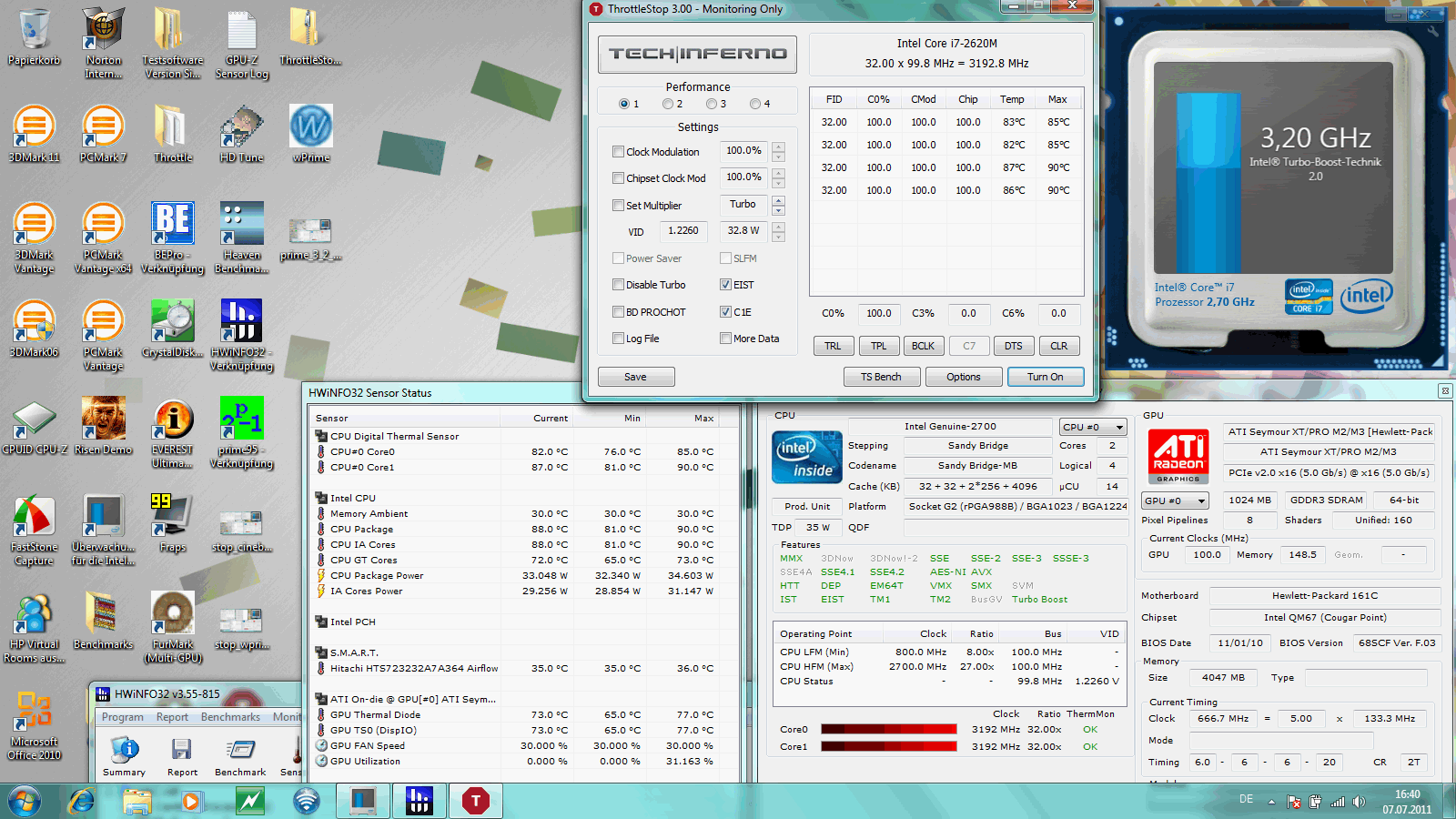
Task: Enable the Log File checkbox
Action: point(618,339)
